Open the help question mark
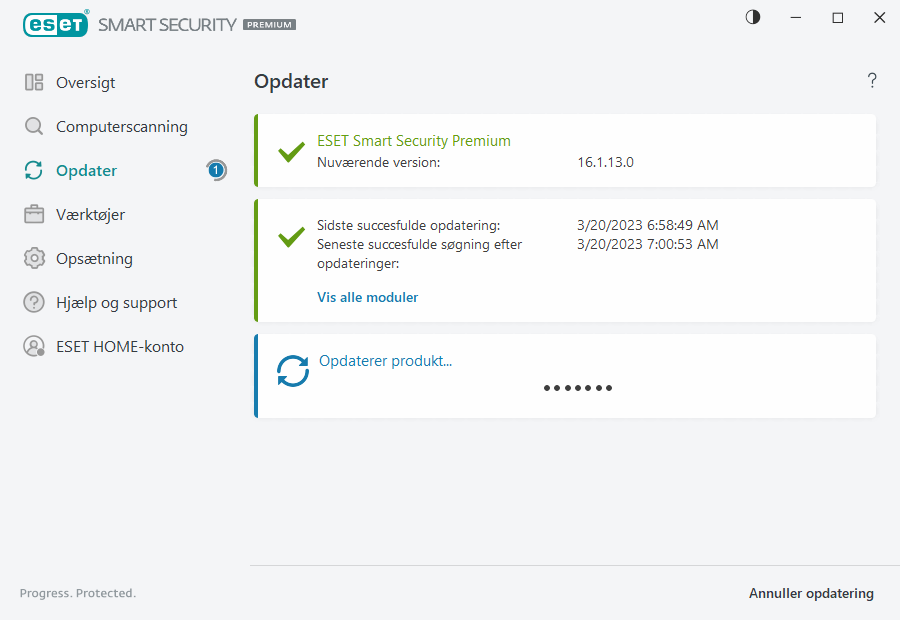Screen dimensions: 900x620 pyautogui.click(x=871, y=80)
